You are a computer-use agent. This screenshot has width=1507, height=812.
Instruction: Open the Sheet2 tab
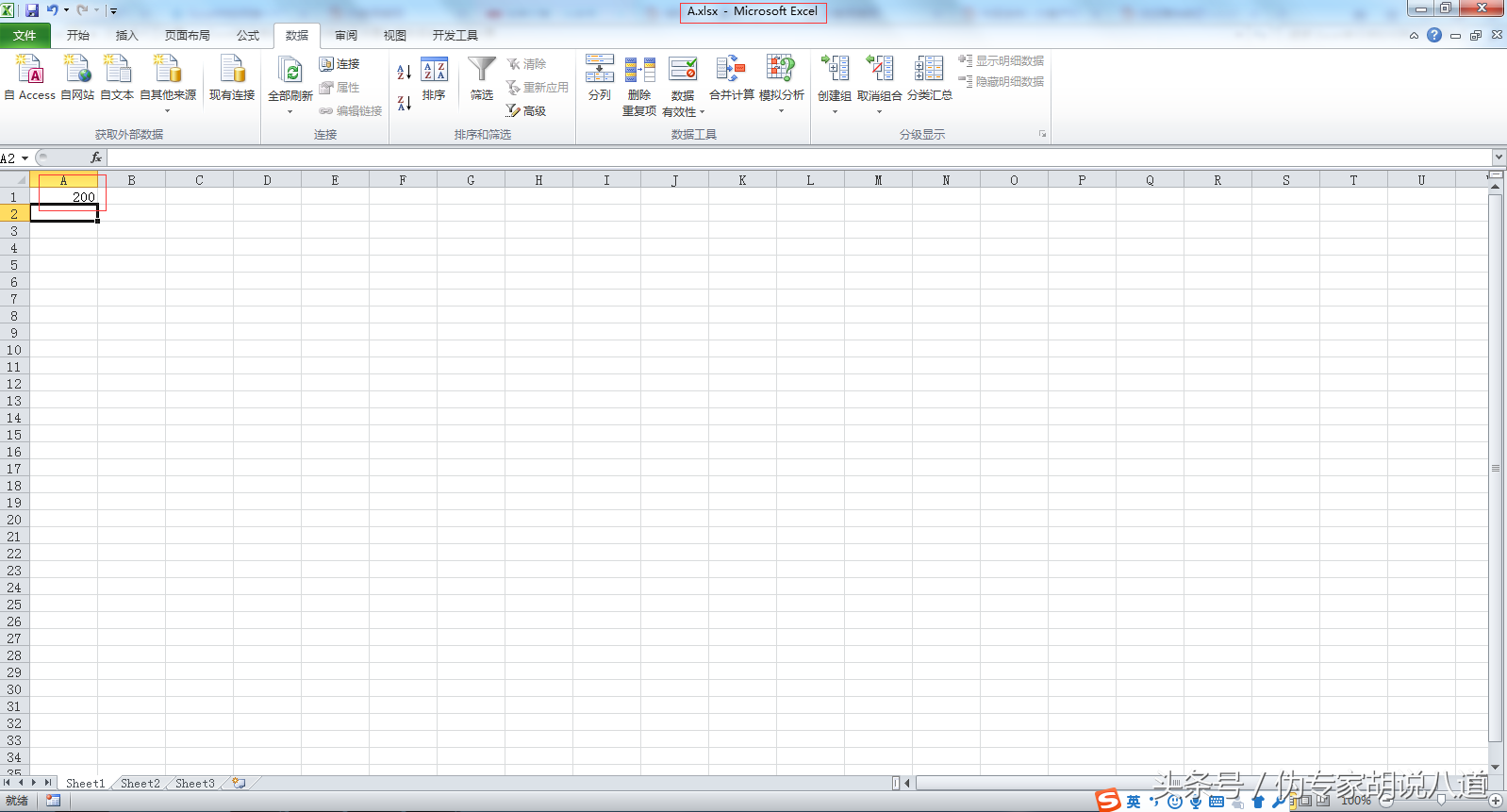click(141, 784)
